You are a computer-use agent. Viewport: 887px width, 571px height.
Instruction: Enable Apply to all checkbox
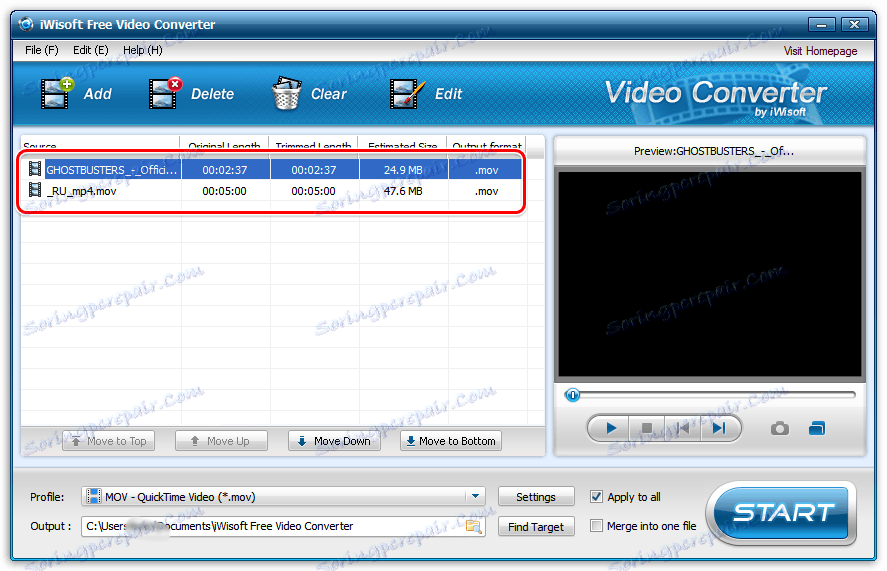(596, 497)
